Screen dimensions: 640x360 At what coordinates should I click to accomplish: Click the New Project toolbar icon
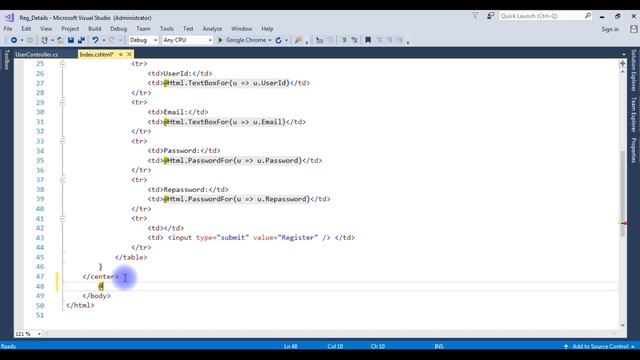pos(44,40)
